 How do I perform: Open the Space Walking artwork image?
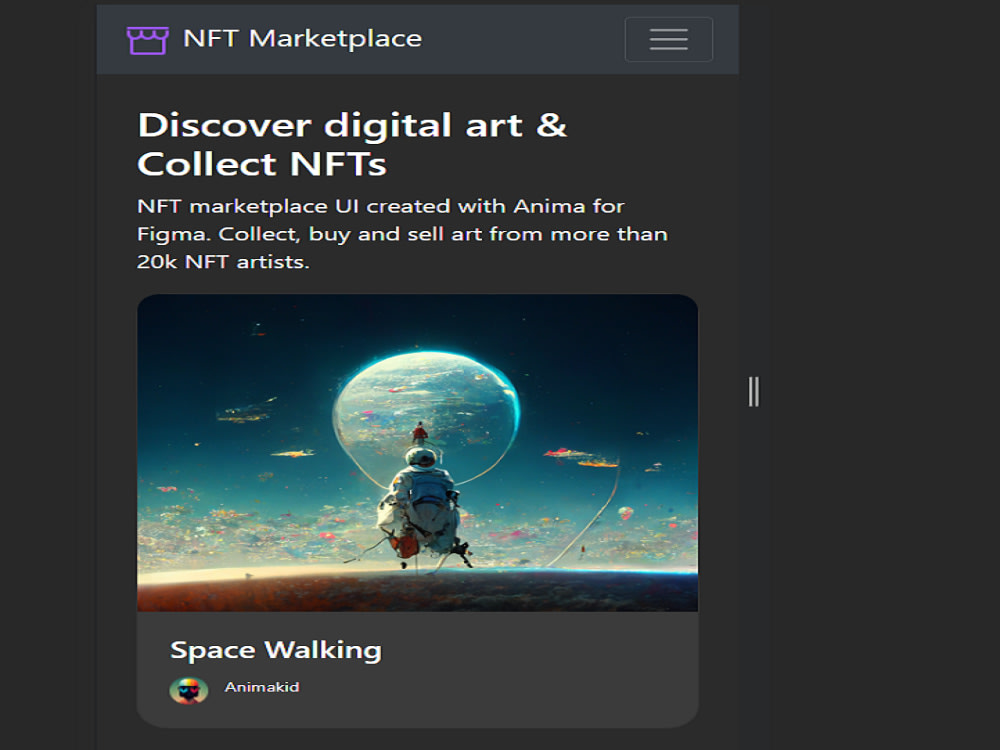pos(418,453)
